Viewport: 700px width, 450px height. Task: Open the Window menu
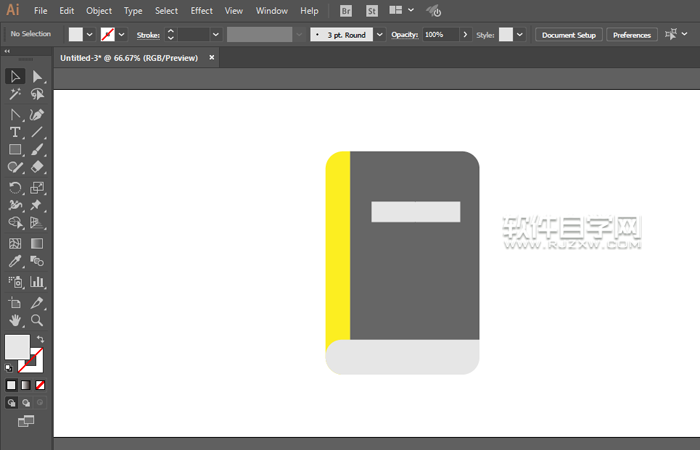[x=271, y=10]
